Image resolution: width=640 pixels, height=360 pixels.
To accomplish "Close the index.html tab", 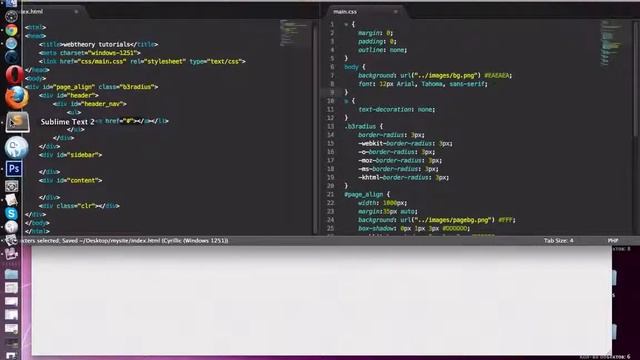I will click(x=76, y=12).
